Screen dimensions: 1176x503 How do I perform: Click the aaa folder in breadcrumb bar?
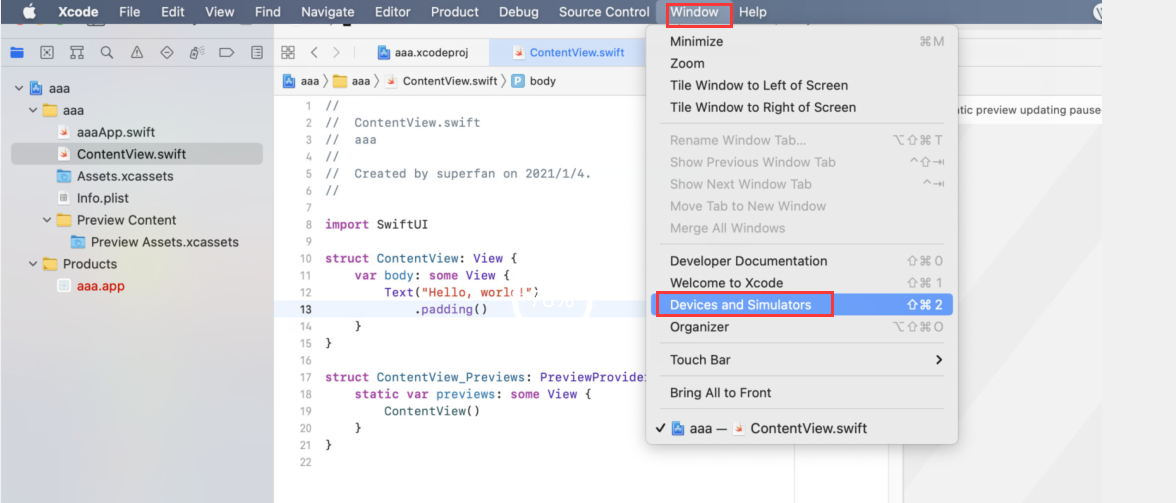[351, 81]
